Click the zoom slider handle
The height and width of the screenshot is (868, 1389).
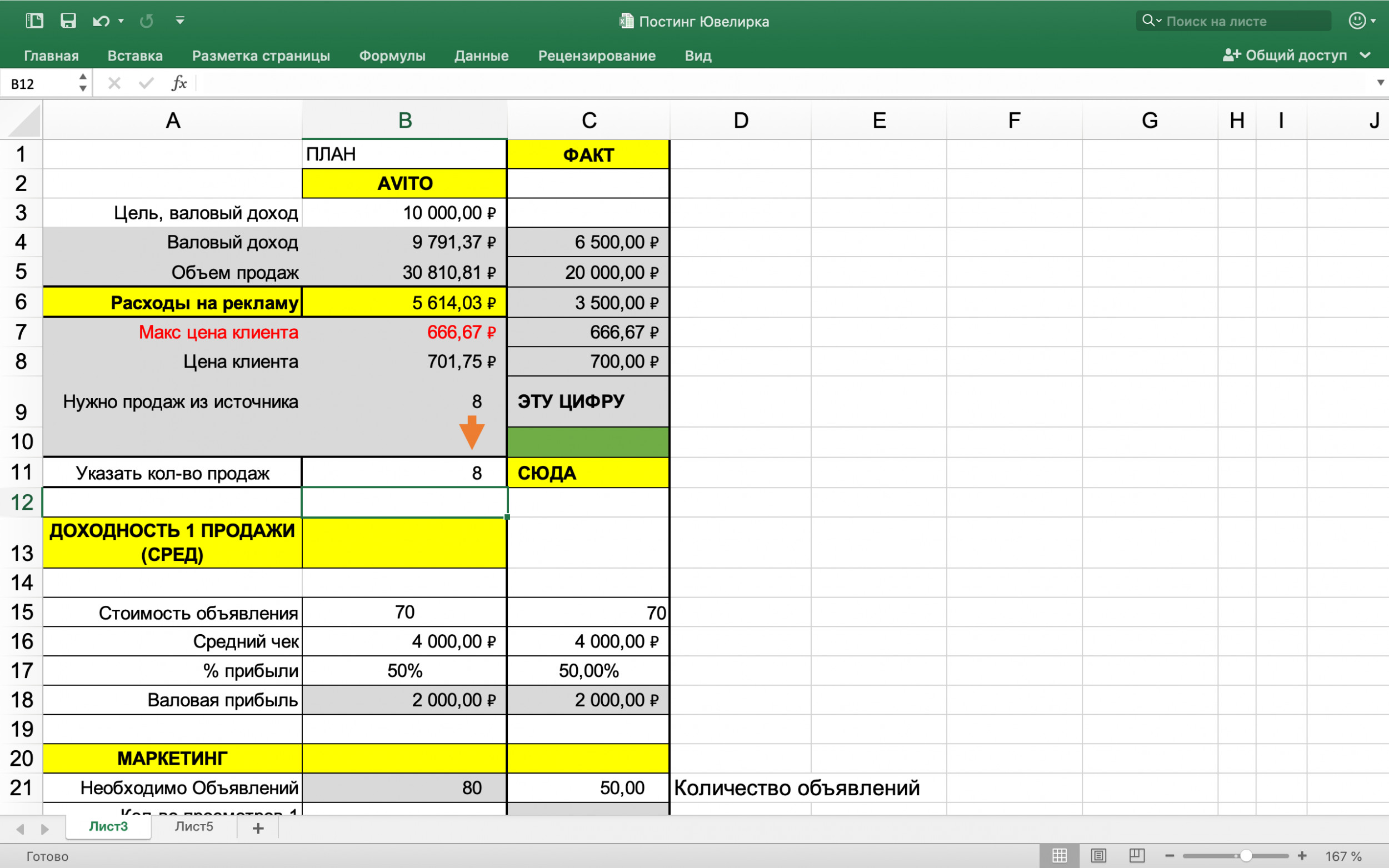1246,855
